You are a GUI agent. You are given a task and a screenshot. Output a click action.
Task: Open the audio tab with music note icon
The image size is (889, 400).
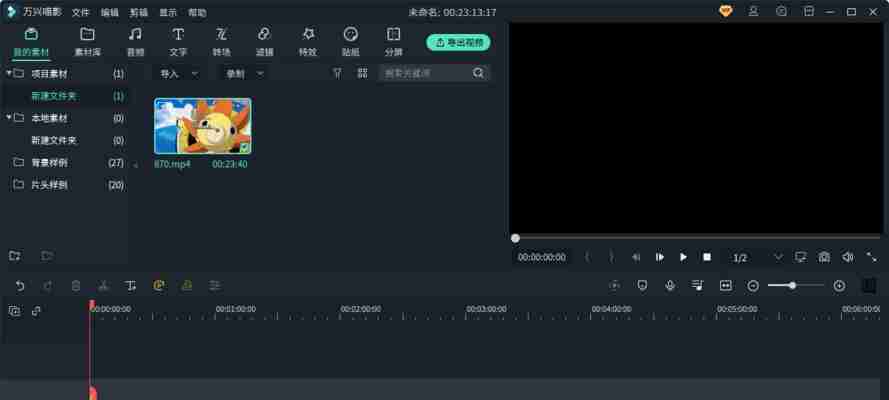click(x=135, y=42)
